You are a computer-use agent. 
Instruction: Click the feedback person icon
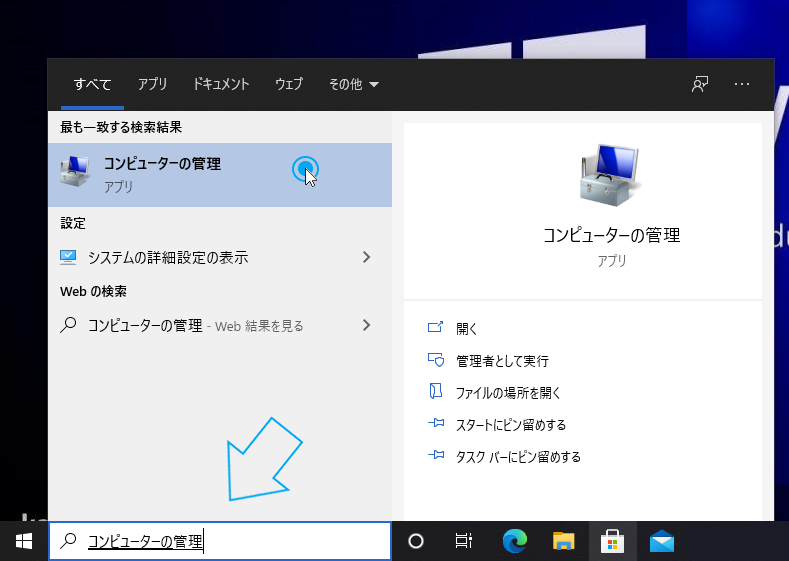pos(699,84)
